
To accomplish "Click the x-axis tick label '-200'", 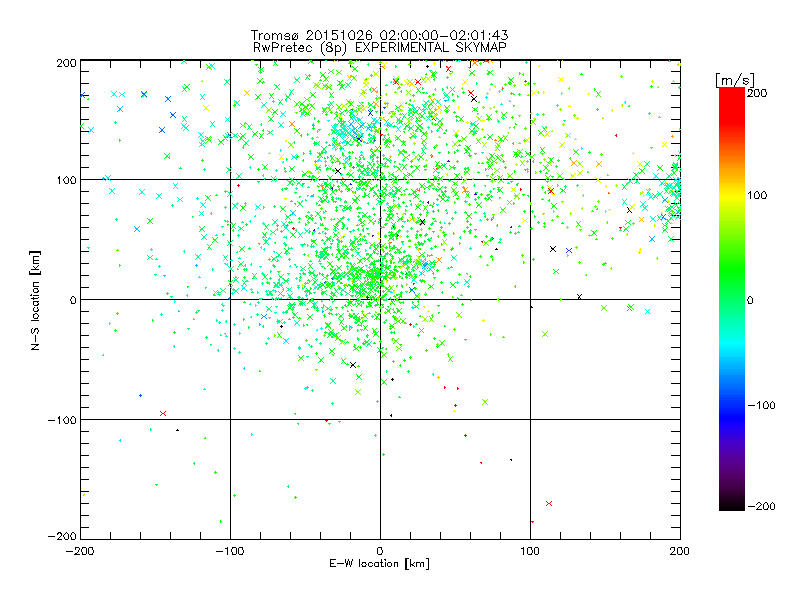I will 80,551.
